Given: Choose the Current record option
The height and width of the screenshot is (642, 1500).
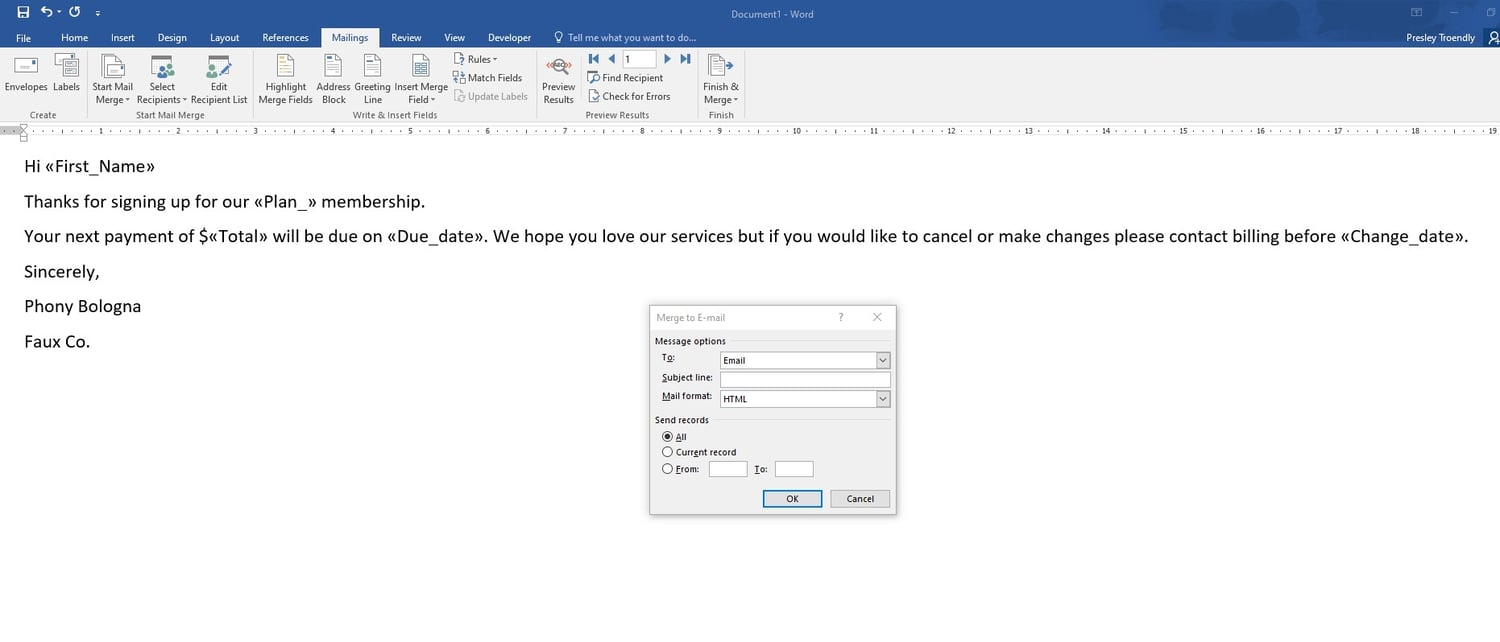Looking at the screenshot, I should coord(667,452).
